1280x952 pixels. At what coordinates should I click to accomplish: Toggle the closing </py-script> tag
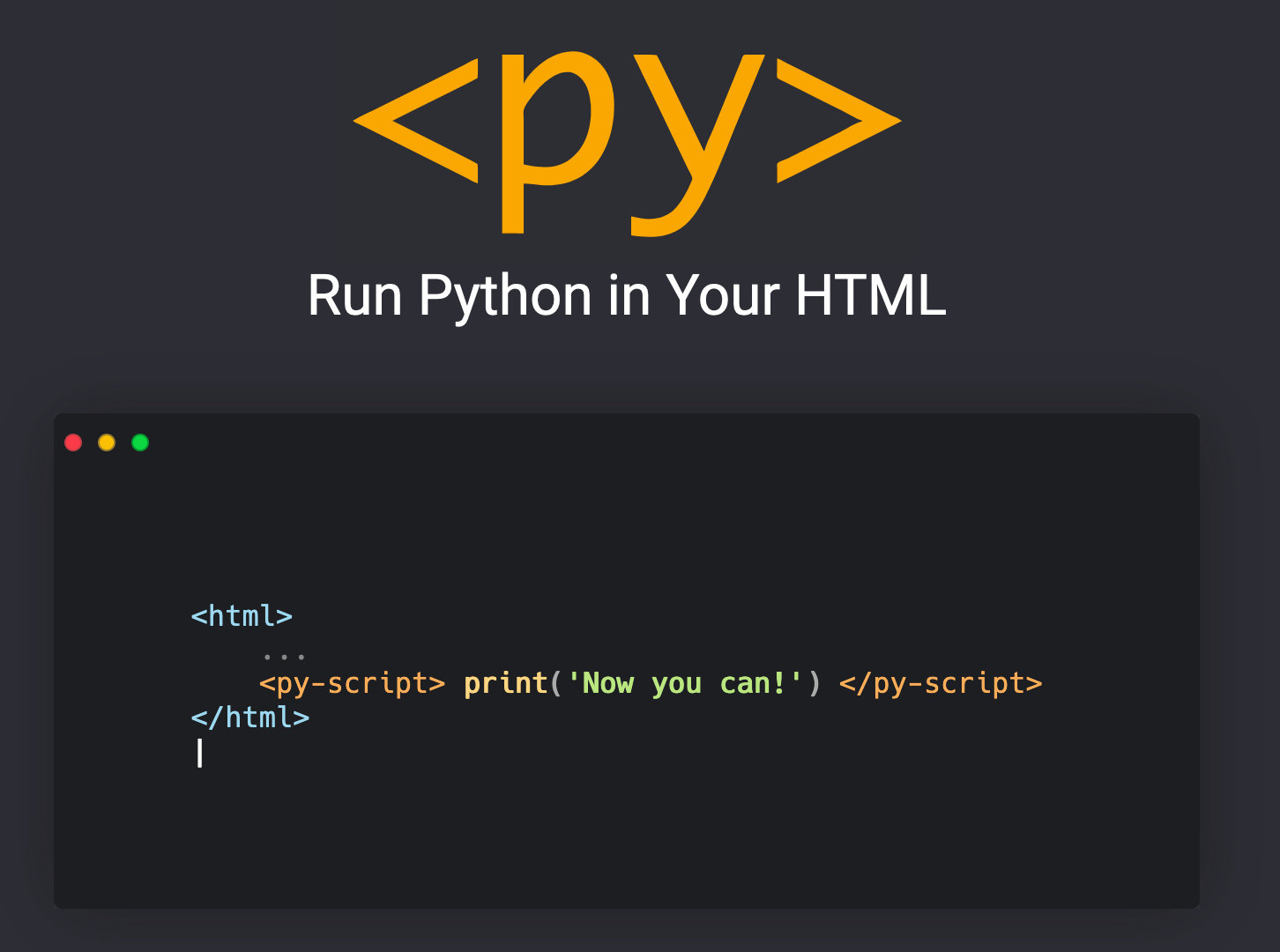941,683
